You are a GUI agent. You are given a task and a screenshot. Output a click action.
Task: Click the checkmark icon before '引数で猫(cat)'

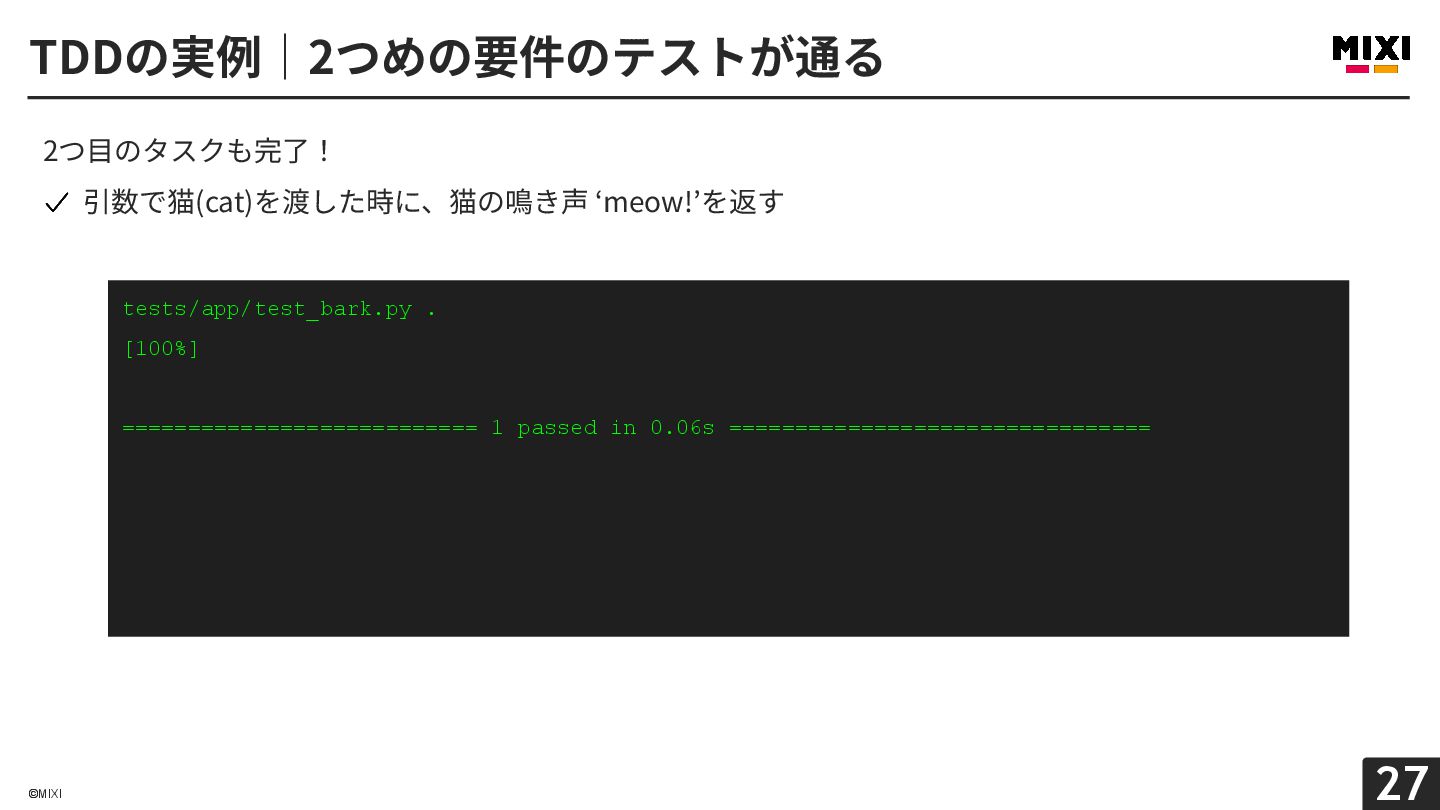56,203
